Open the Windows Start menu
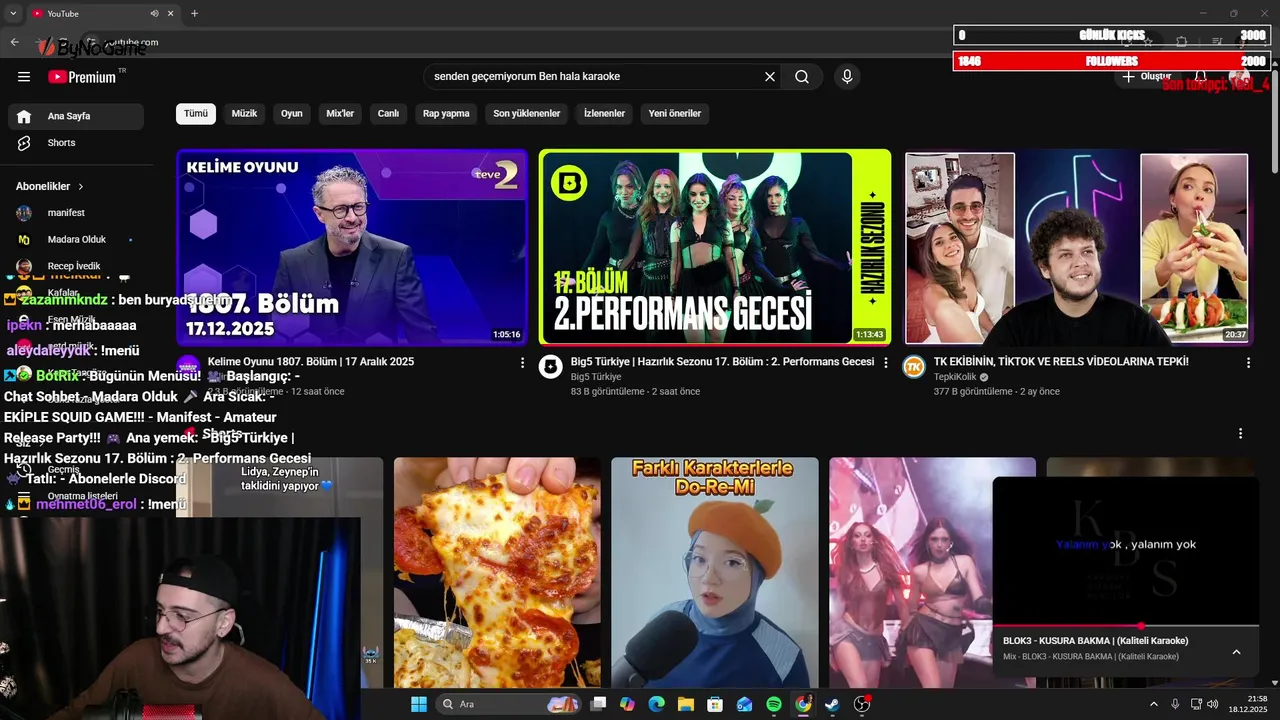Viewport: 1280px width, 720px height. point(419,704)
